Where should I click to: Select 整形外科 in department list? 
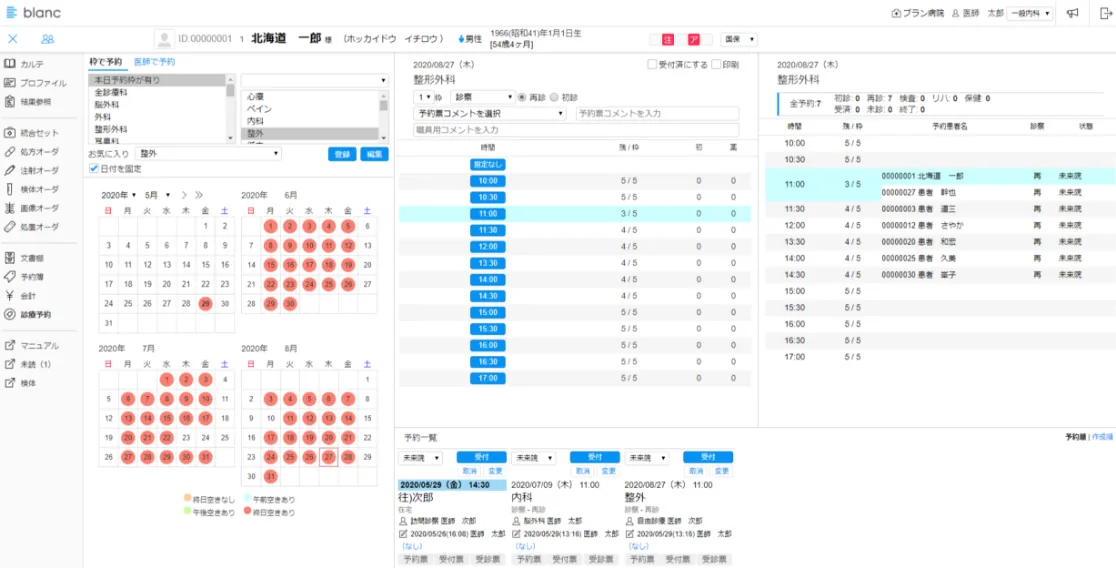[110, 129]
